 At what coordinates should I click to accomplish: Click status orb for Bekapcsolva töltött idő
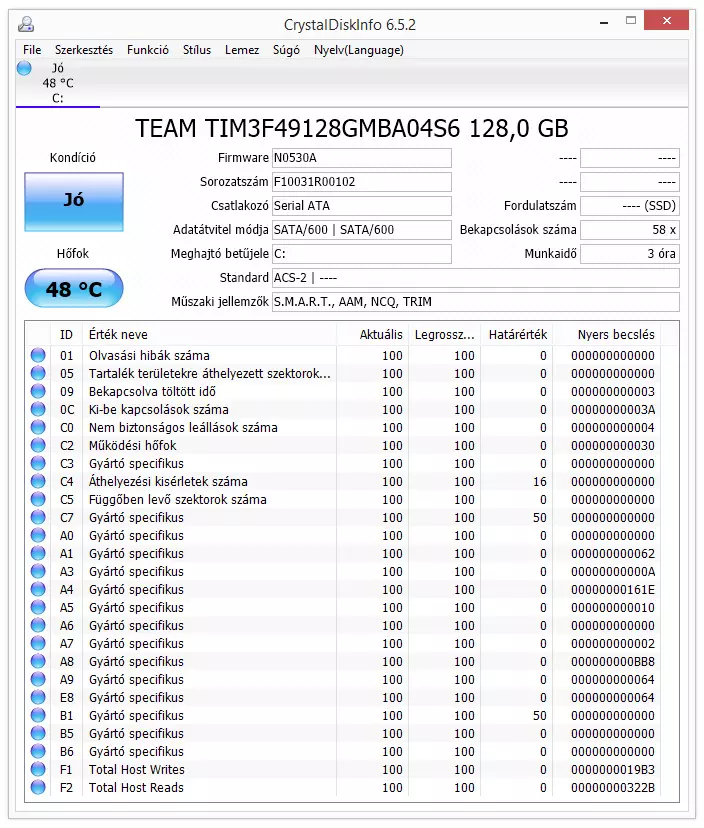coord(38,391)
